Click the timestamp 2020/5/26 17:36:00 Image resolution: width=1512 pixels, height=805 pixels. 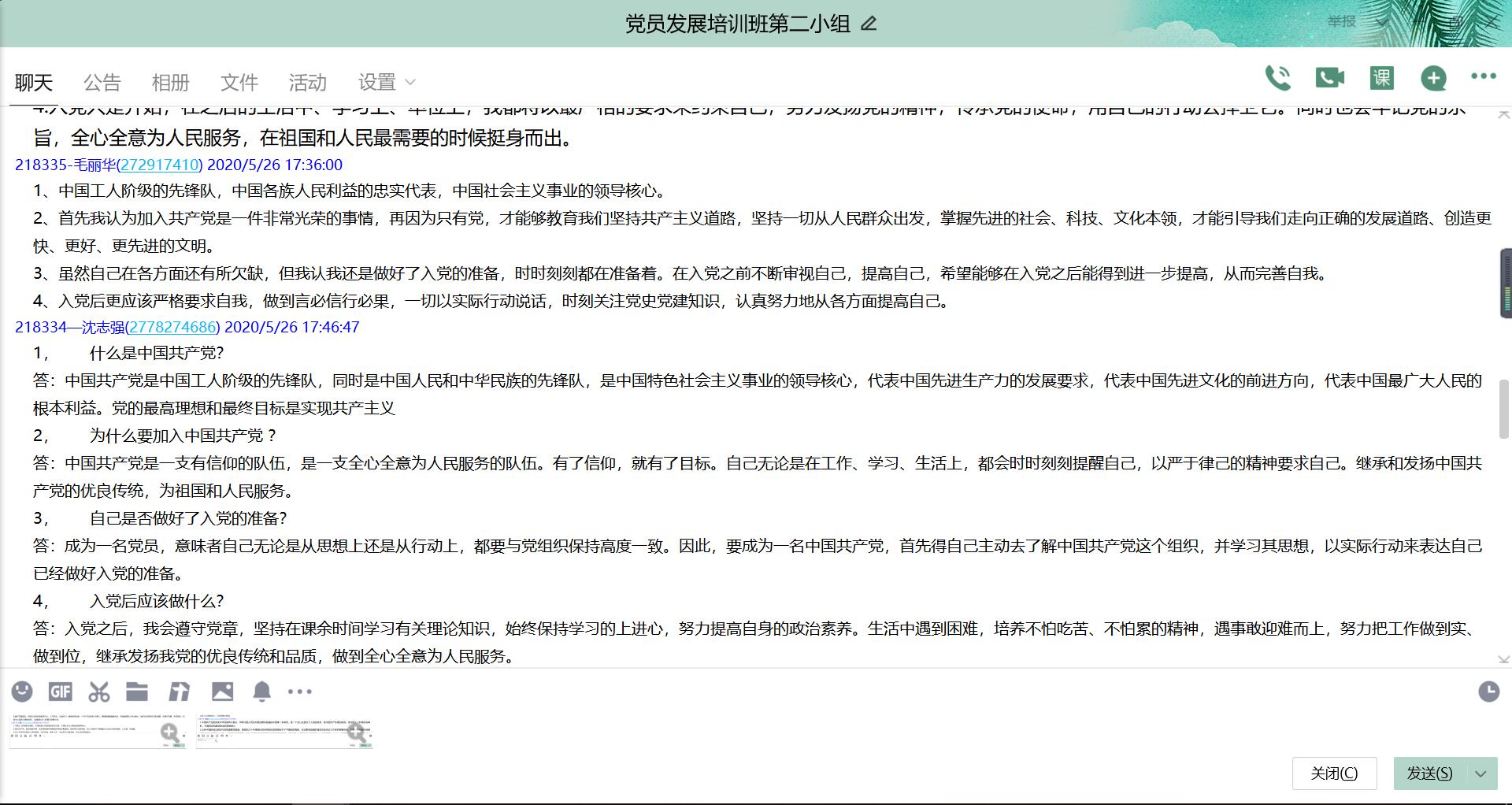pos(275,165)
